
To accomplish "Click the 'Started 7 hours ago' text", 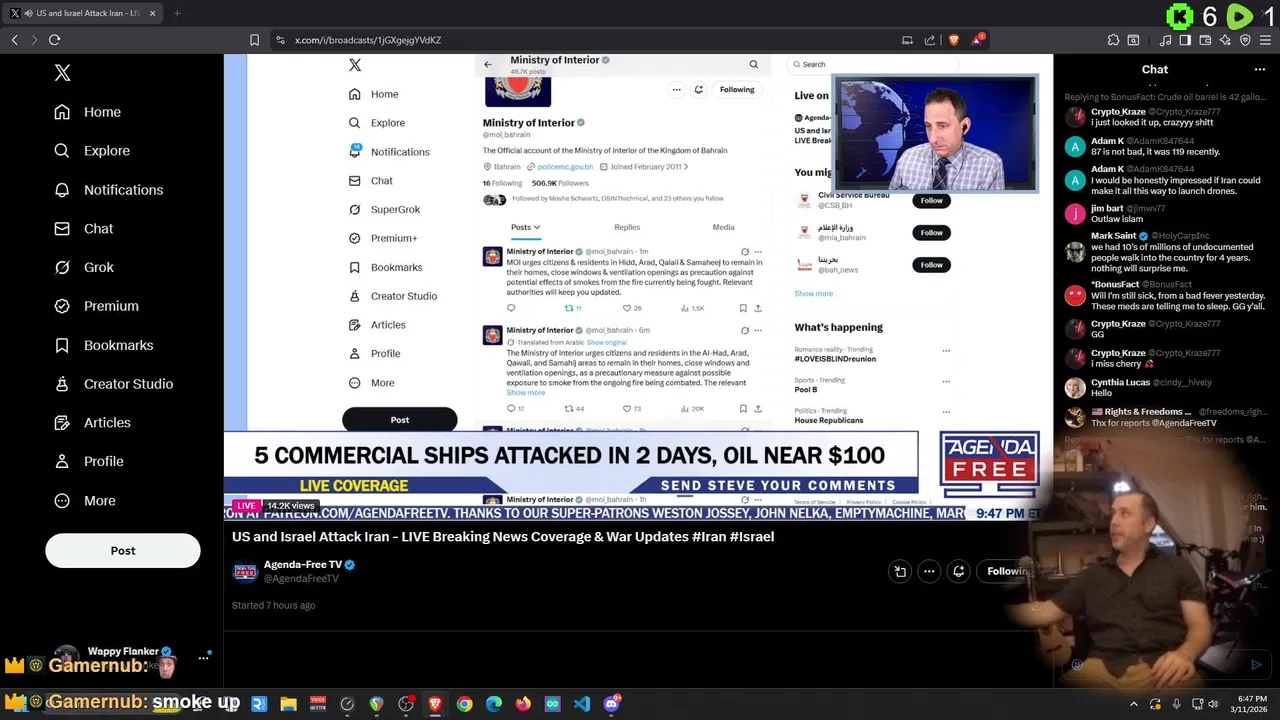I will [x=273, y=606].
